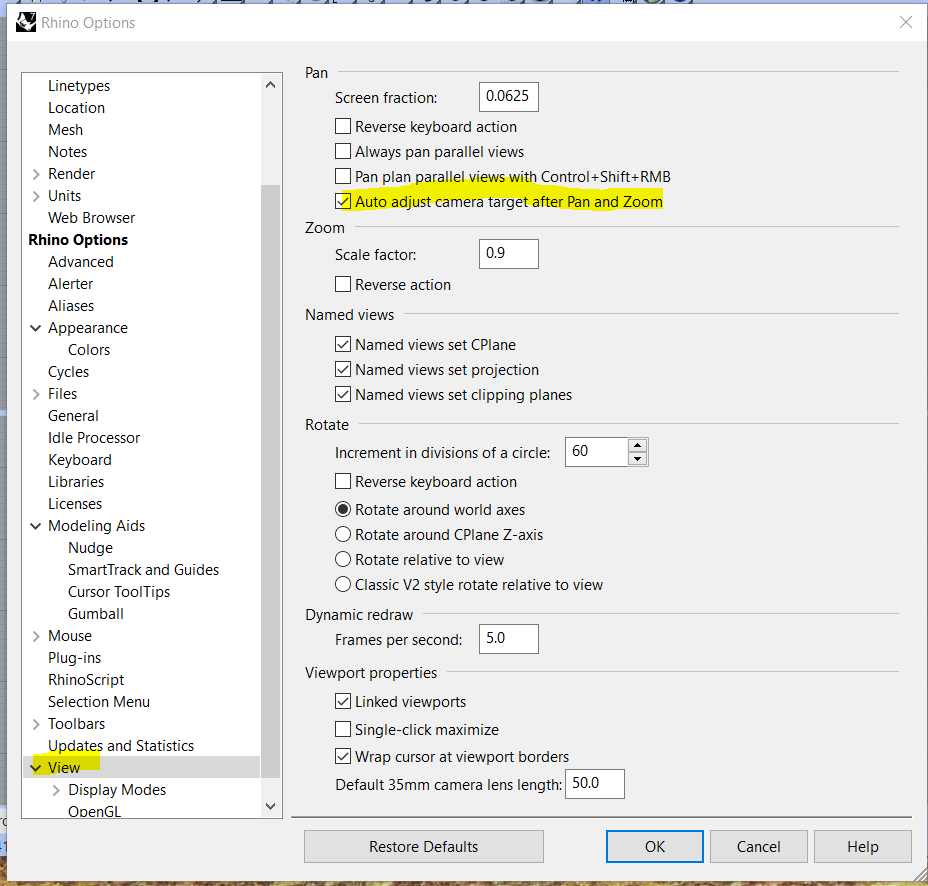Expand the Render tree node
Image resolution: width=928 pixels, height=886 pixels.
pyautogui.click(x=36, y=174)
